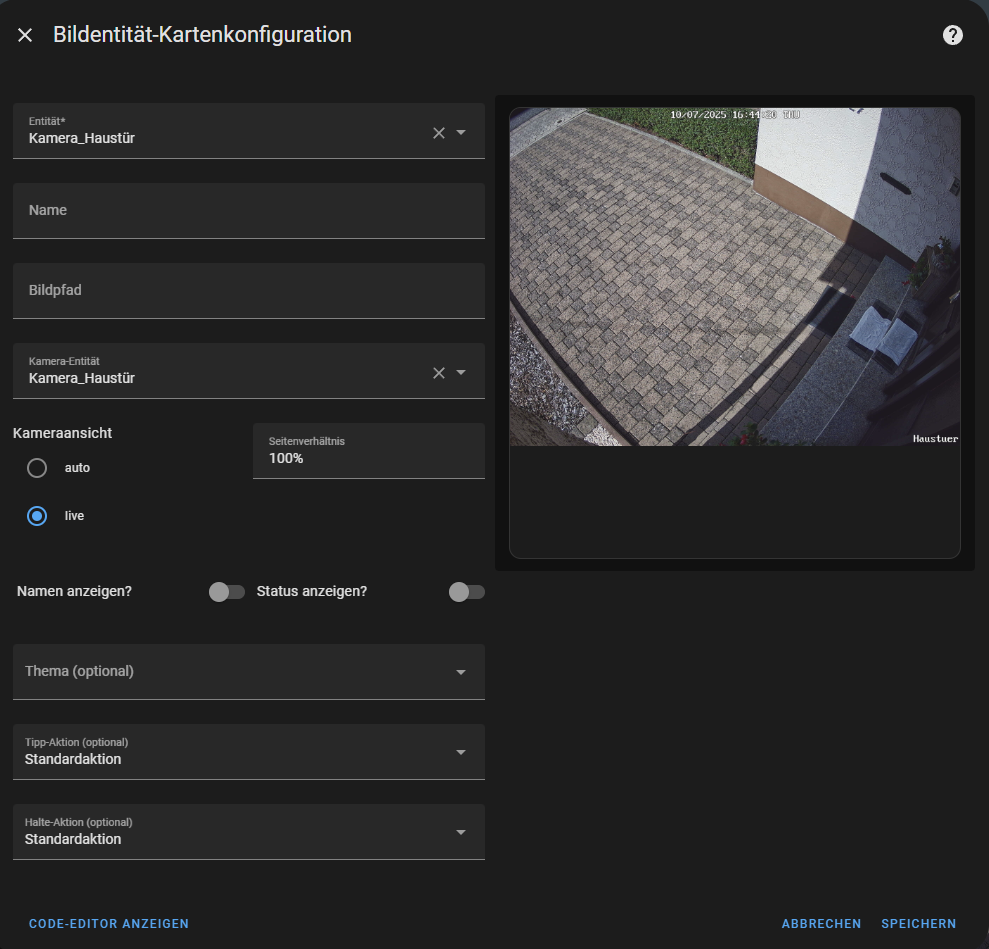Screen dimensions: 989x949
Task: Toggle the Status anzeigen switch
Action: point(466,592)
